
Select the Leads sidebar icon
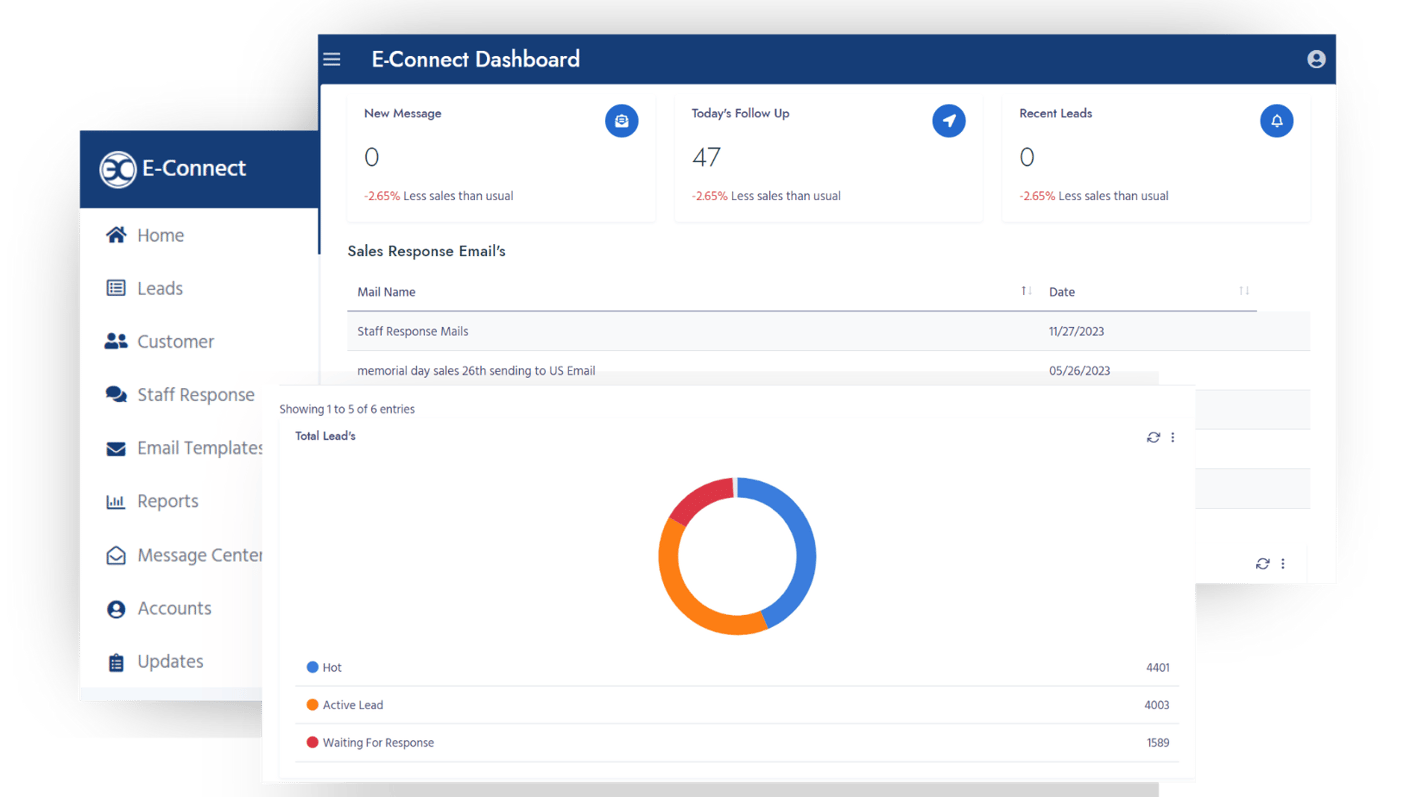(x=114, y=288)
